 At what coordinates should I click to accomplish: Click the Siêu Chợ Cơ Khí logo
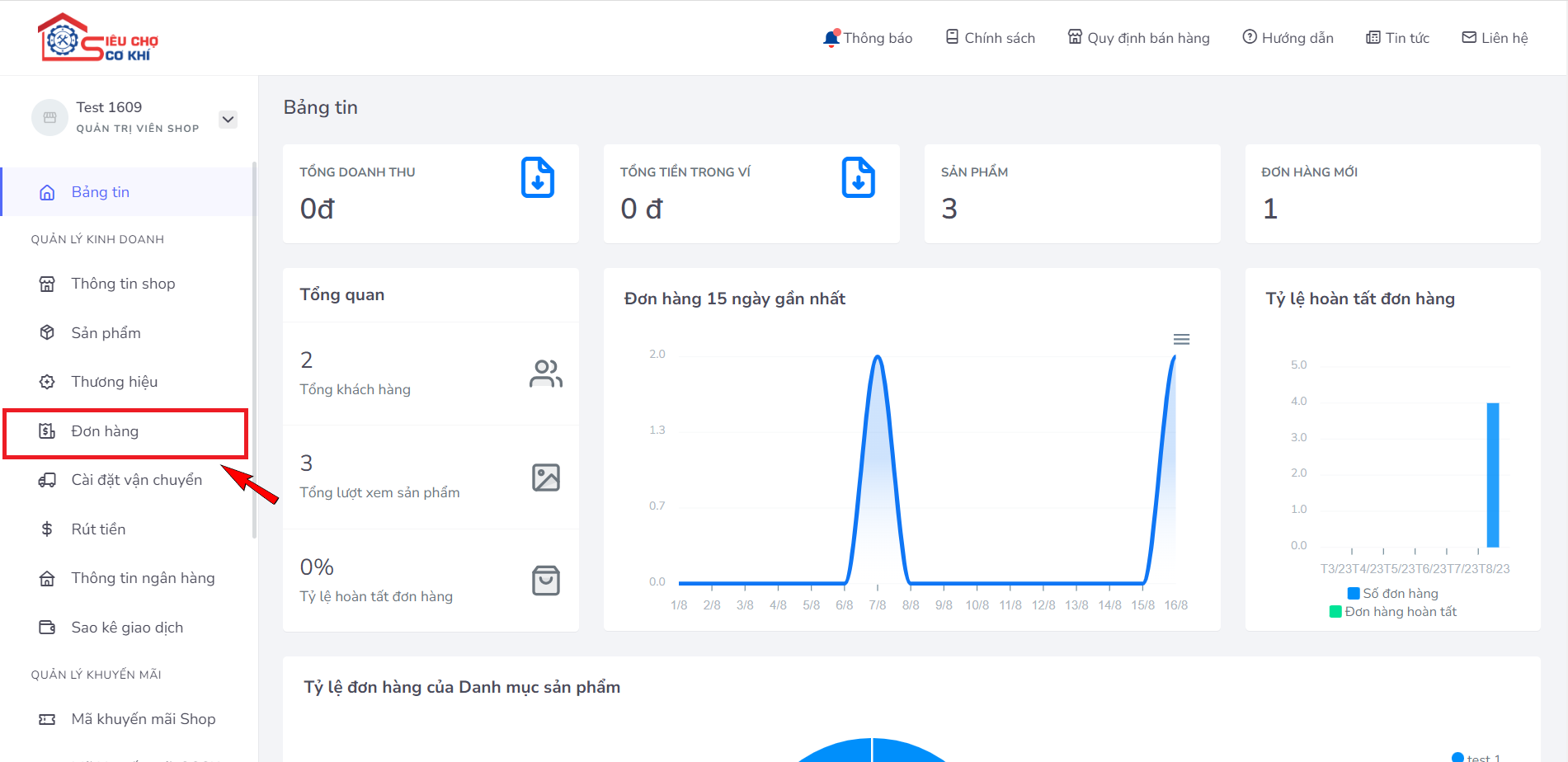pyautogui.click(x=98, y=38)
